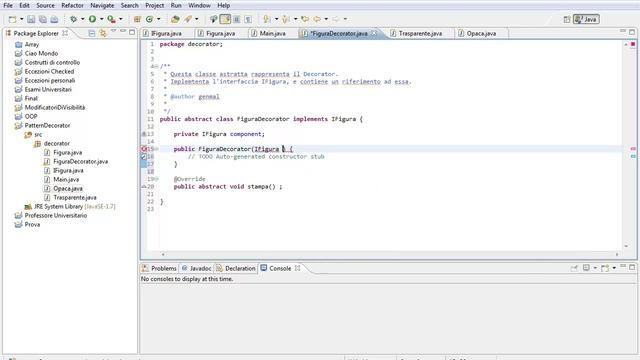The height and width of the screenshot is (360, 640).
Task: Click the Previous Annotation icon
Action: coord(286,19)
